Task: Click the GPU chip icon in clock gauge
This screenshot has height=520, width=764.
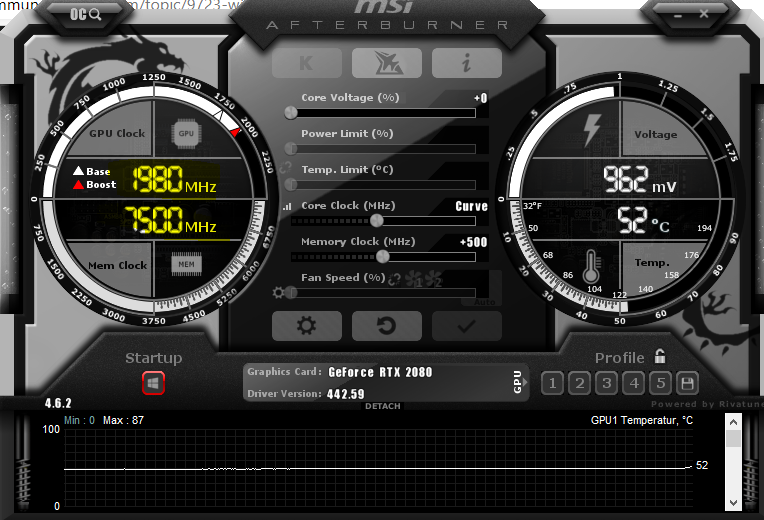Action: [x=186, y=134]
